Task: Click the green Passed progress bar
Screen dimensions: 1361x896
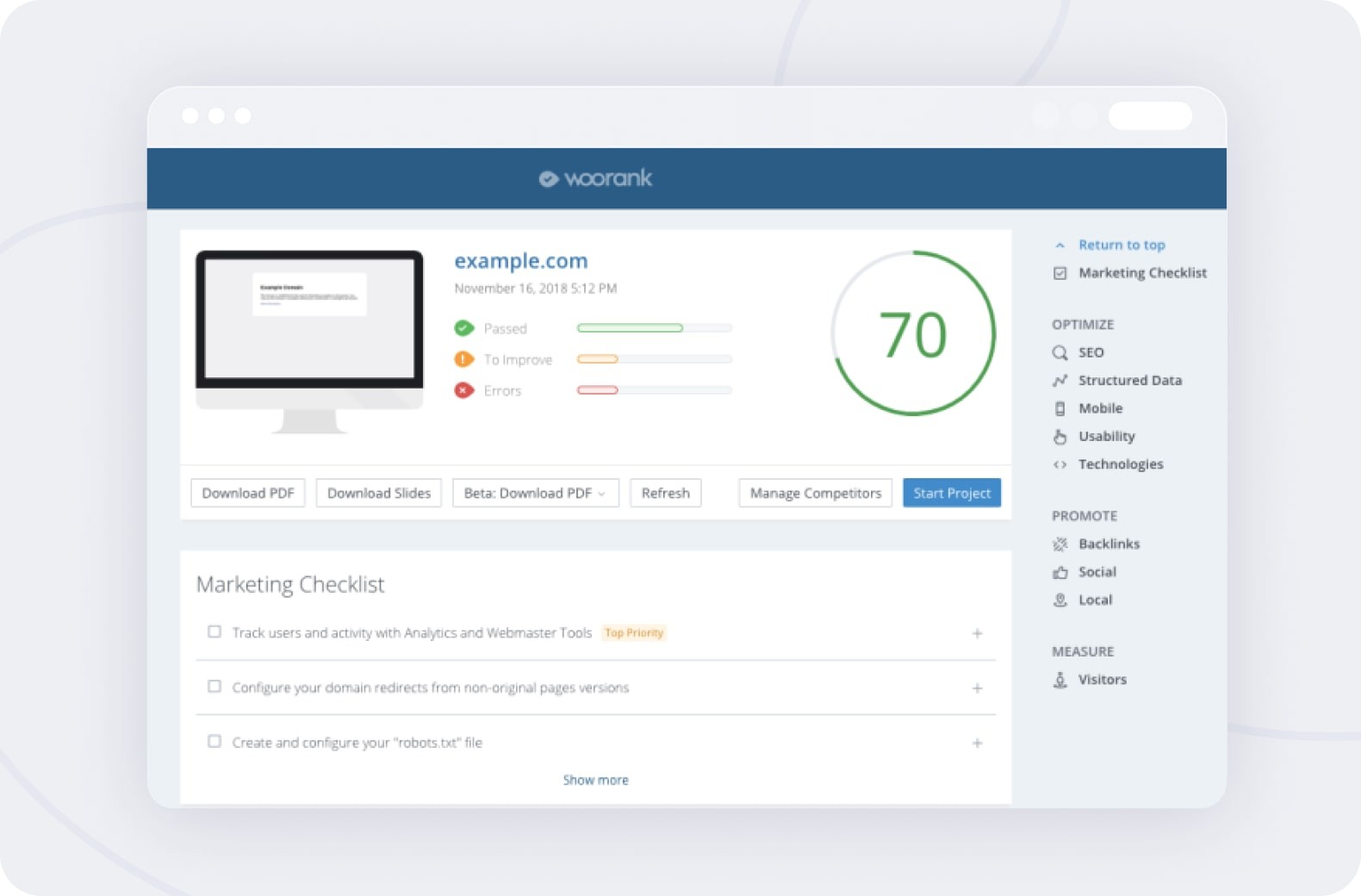Action: pyautogui.click(x=630, y=328)
